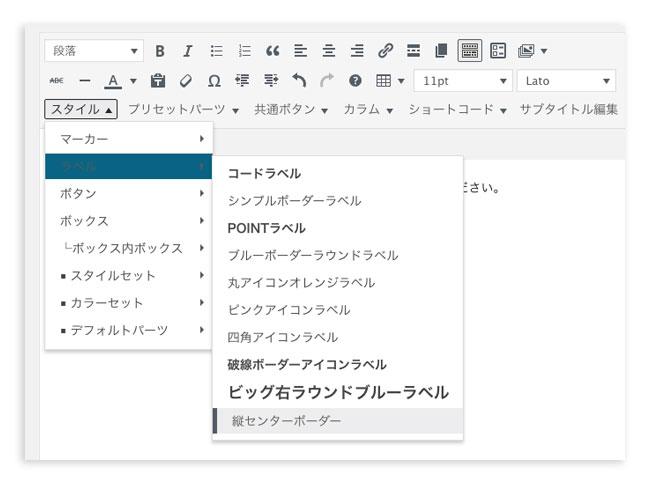Open the ショートコード dropdown
650x485 pixels.
(457, 109)
